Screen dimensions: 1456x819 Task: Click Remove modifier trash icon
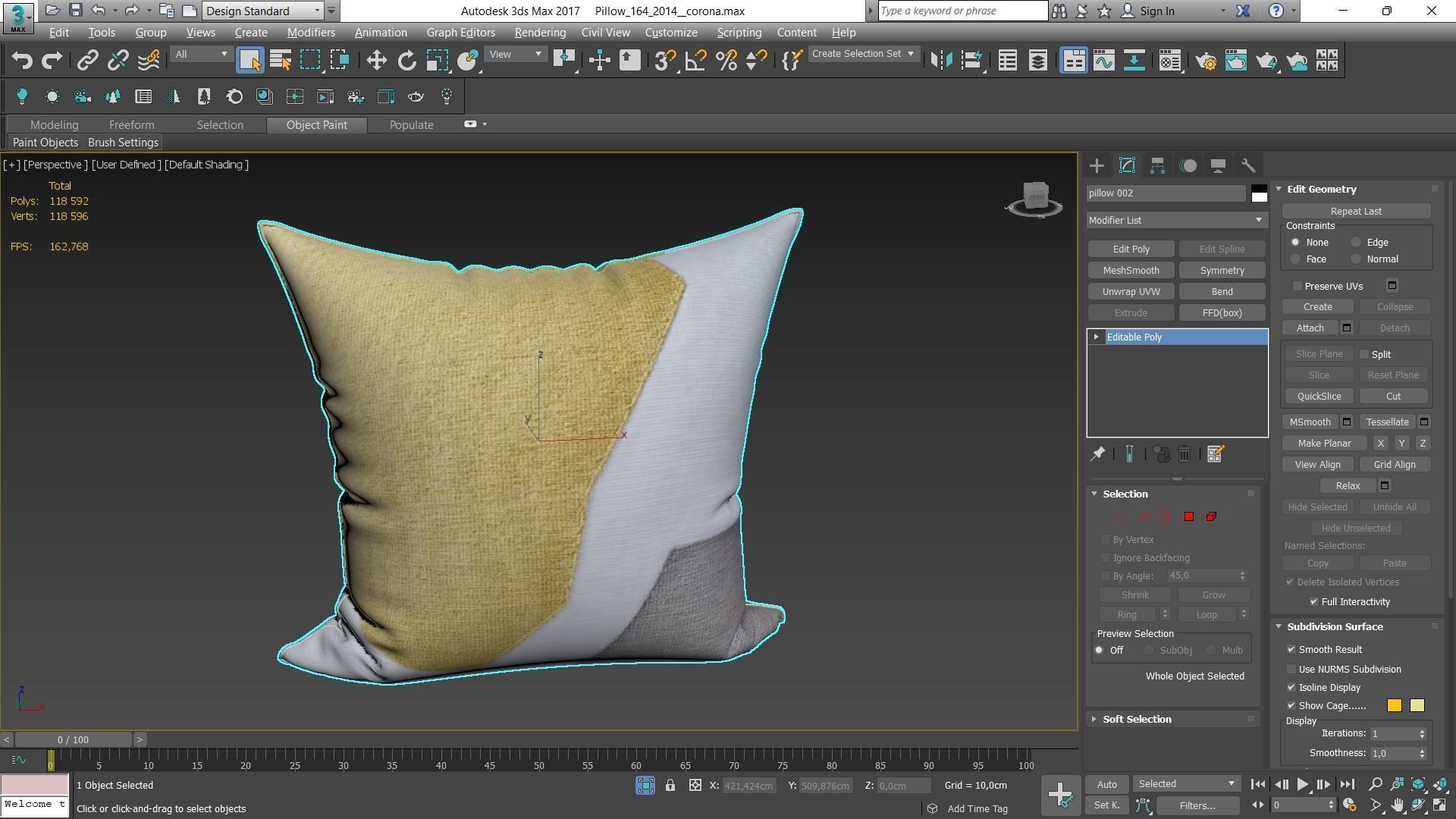click(x=1185, y=453)
